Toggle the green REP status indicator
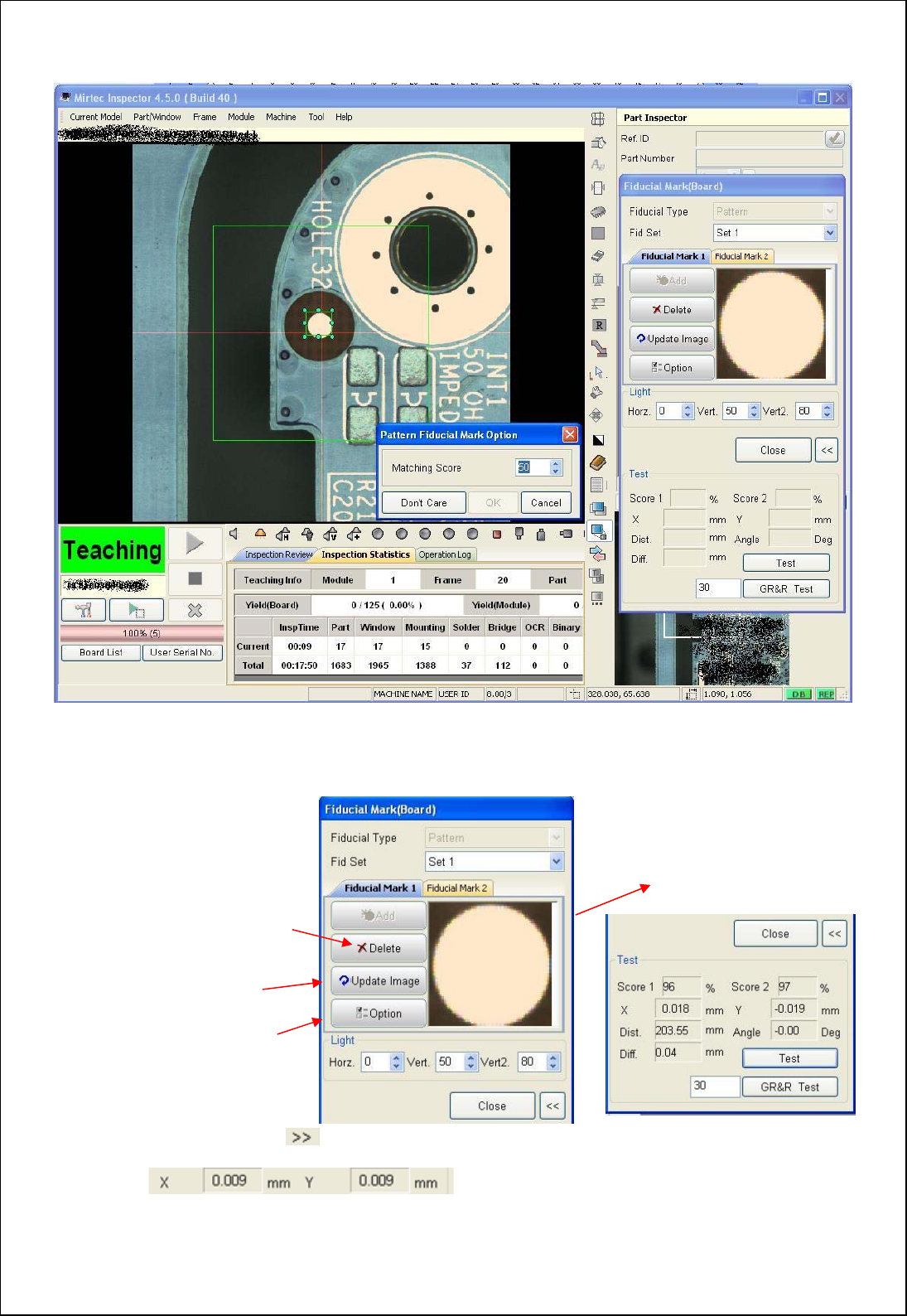The image size is (907, 1316). (x=826, y=694)
